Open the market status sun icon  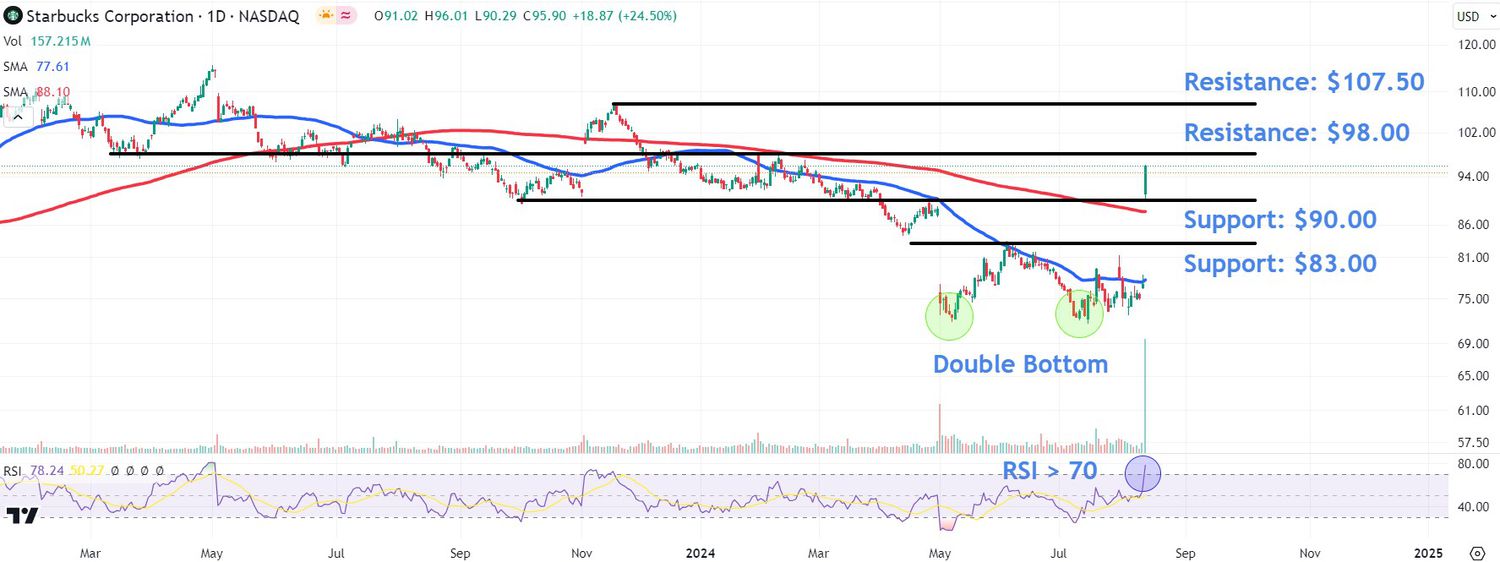tap(325, 16)
